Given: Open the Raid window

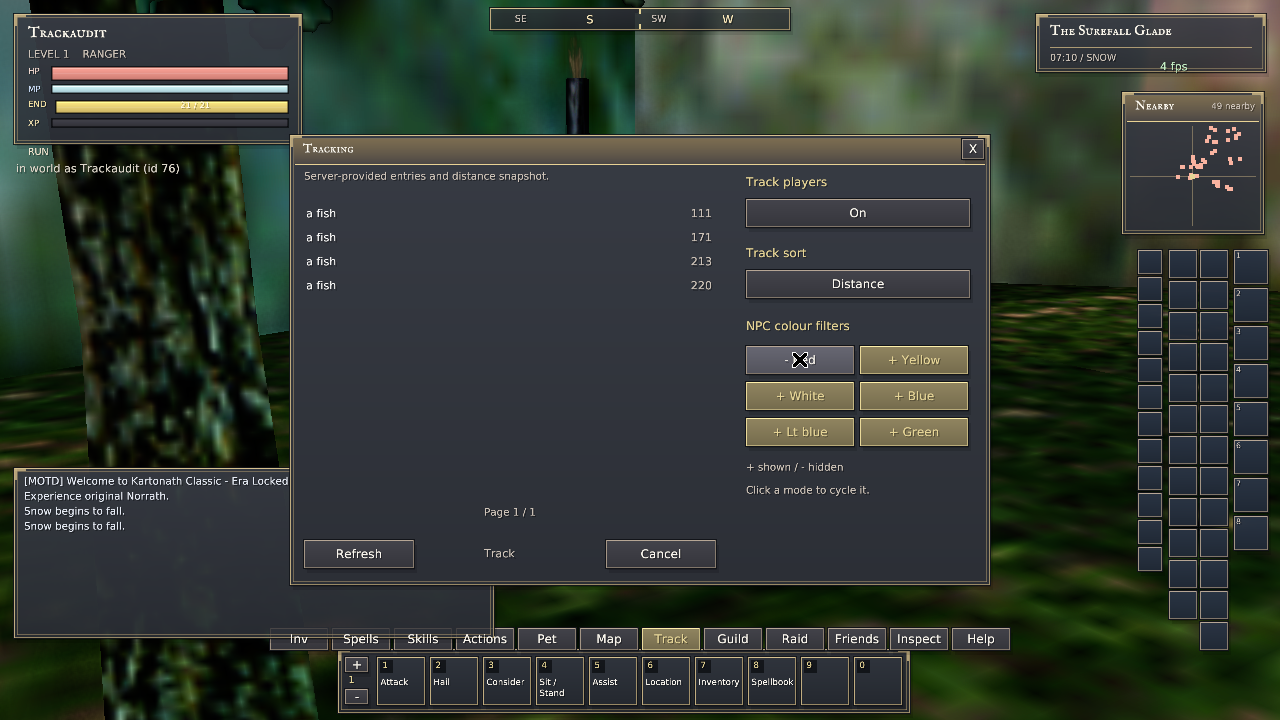Looking at the screenshot, I should [795, 639].
